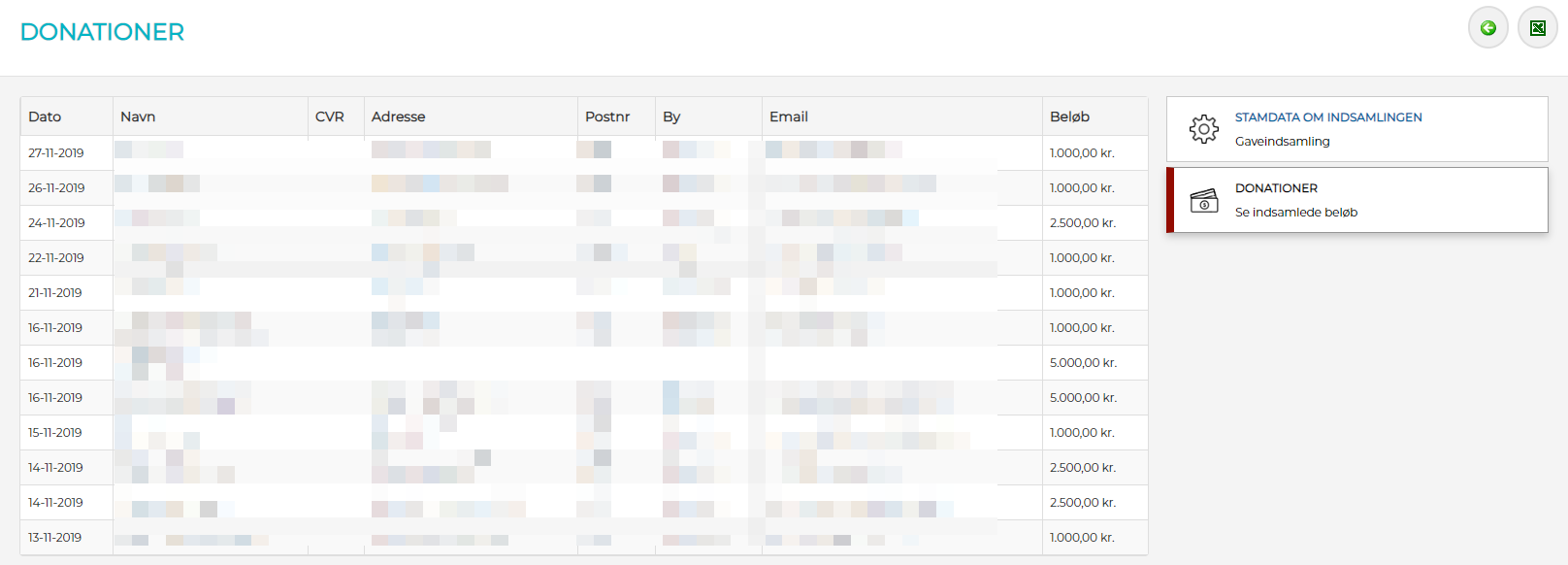
Task: Click the money wallet Donationer icon
Action: pyautogui.click(x=1204, y=200)
